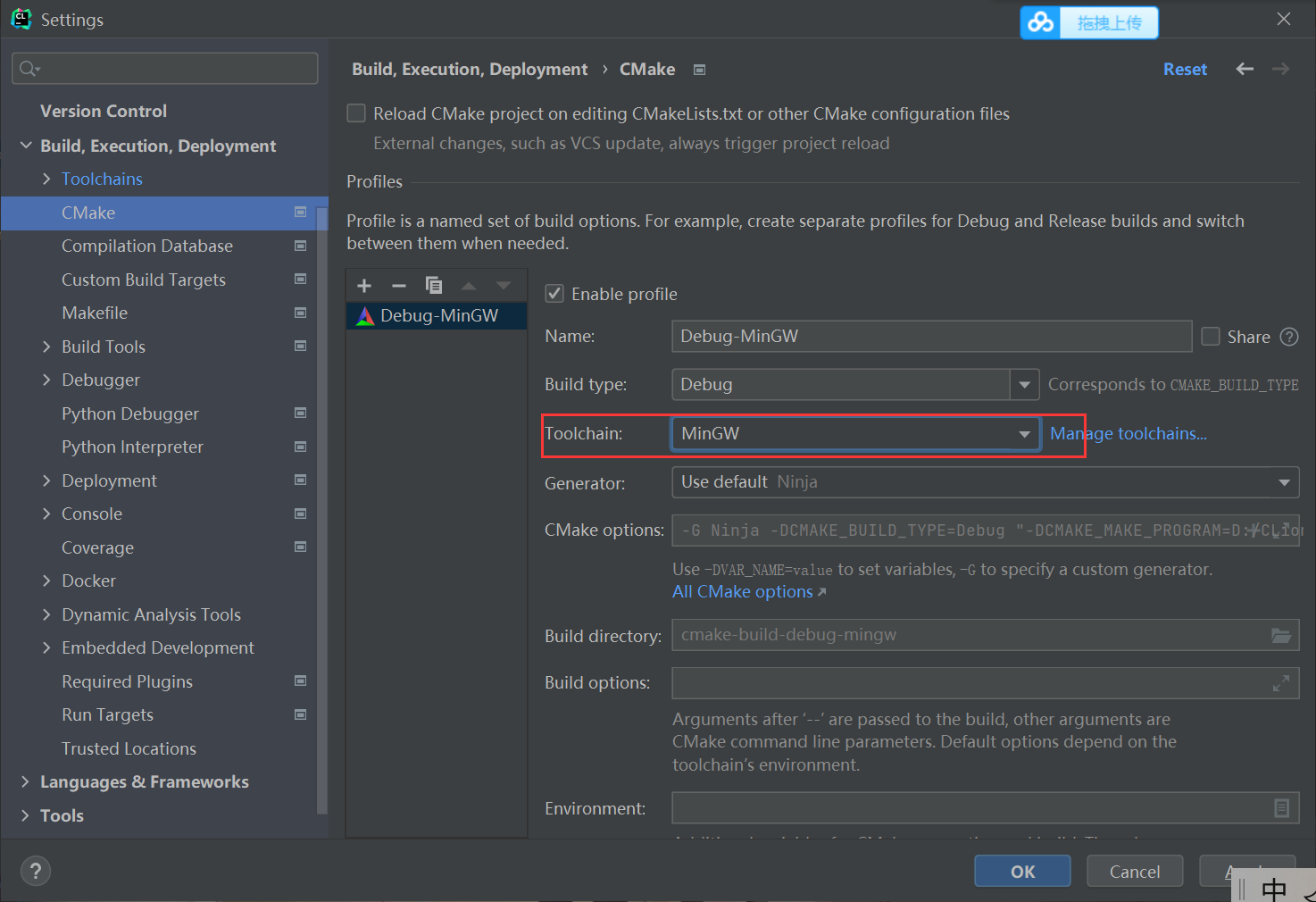1316x902 pixels.
Task: Select Version Control in settings tree
Action: [104, 111]
